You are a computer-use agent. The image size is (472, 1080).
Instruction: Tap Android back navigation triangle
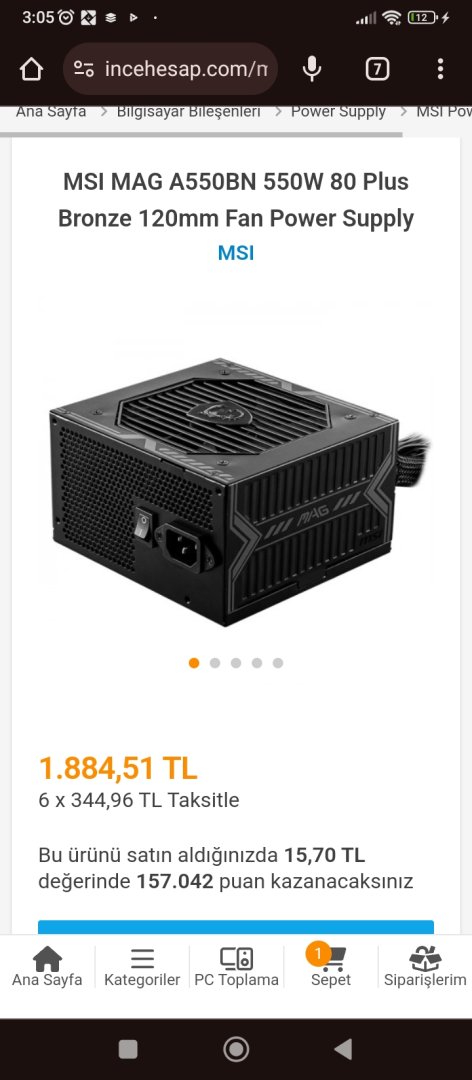point(343,1049)
